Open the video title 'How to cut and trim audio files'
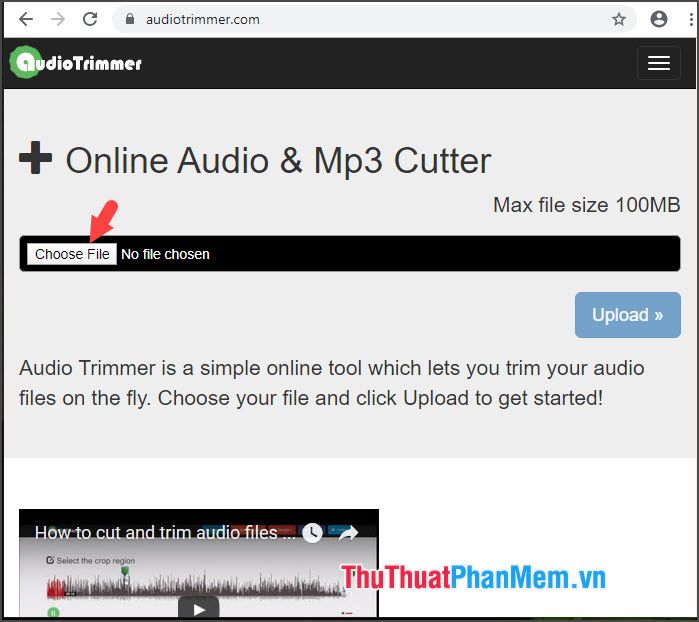 pyautogui.click(x=165, y=532)
